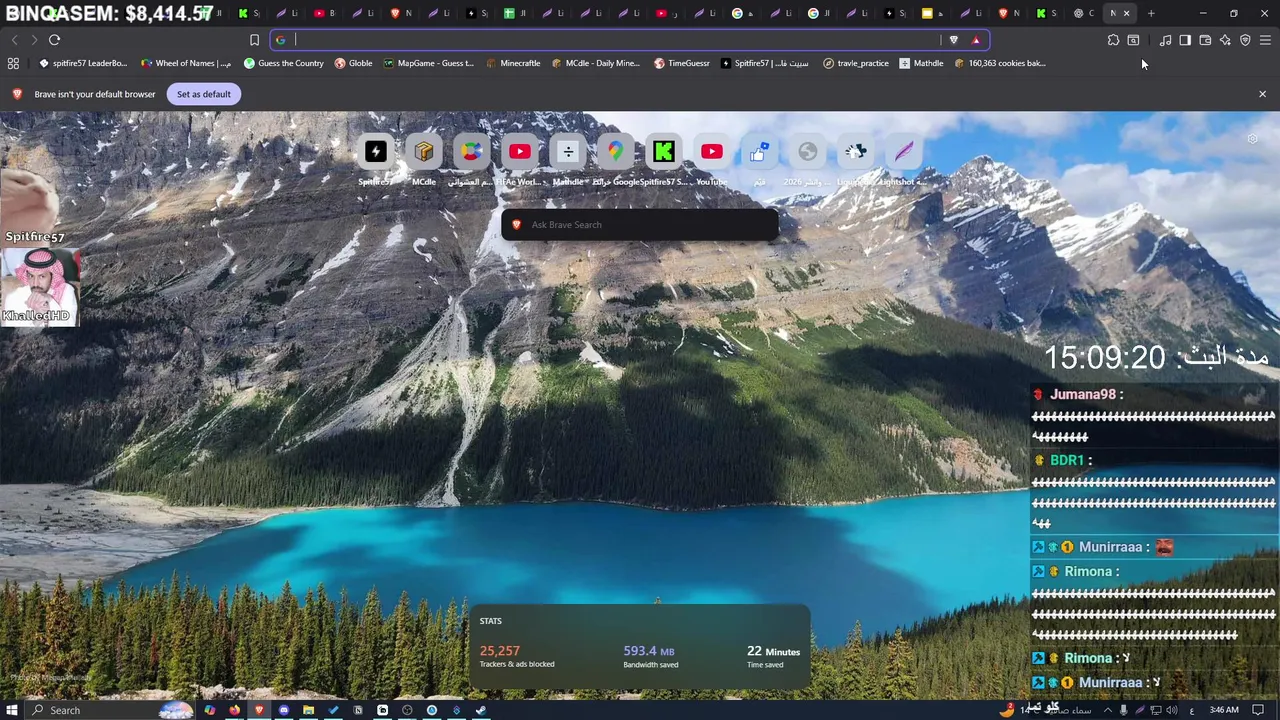1280x720 pixels.
Task: Reload the page with the refresh icon
Action: [54, 40]
